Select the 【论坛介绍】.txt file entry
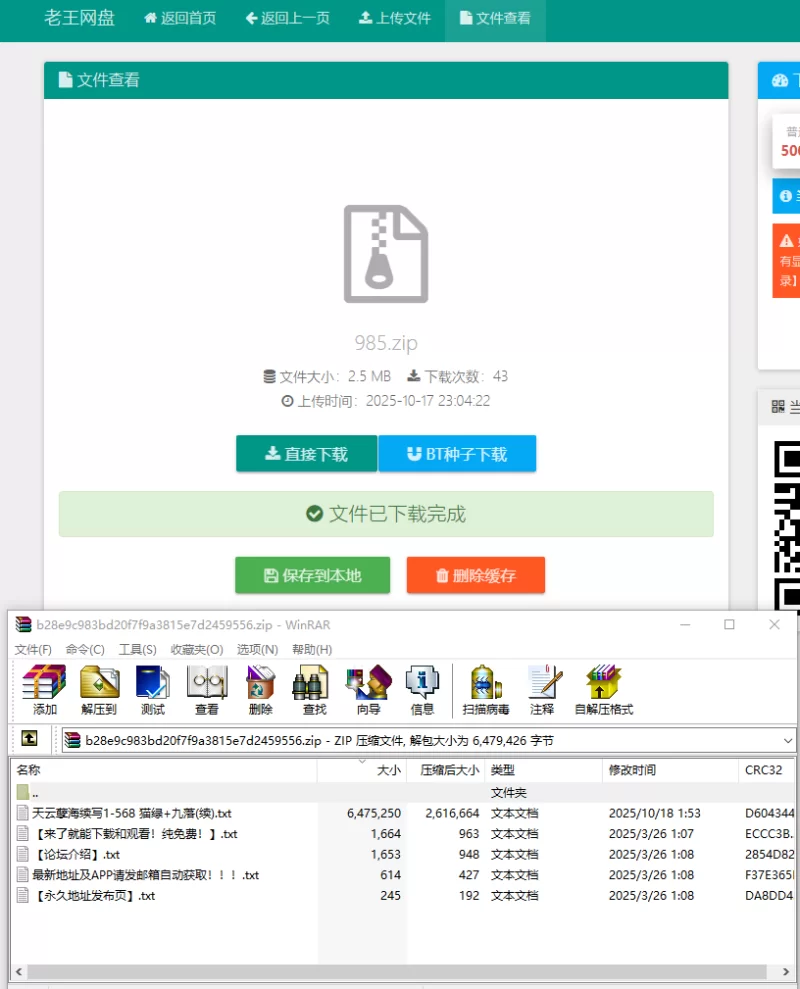The width and height of the screenshot is (800, 989). tap(77, 854)
